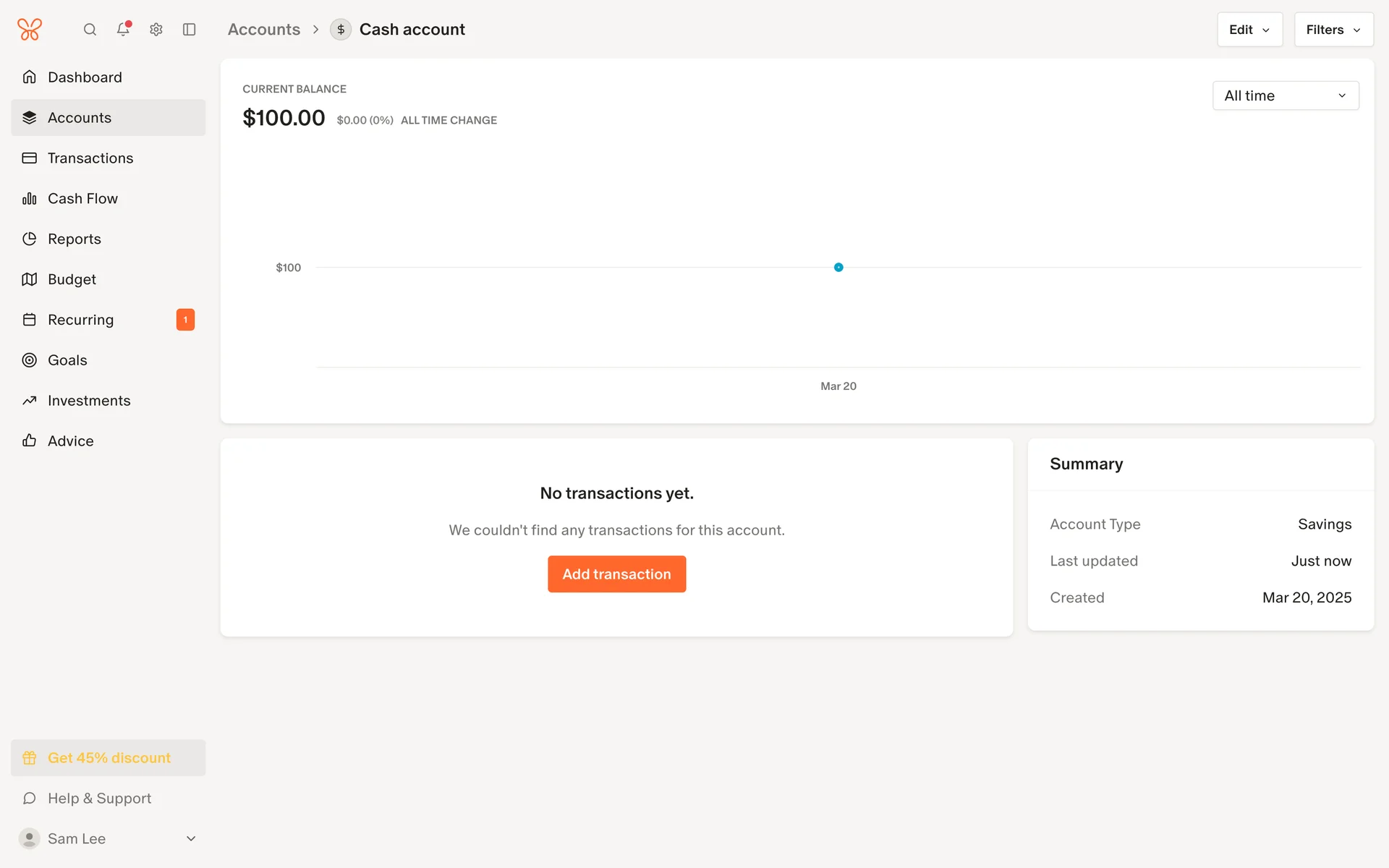Click the Recurring badge showing 1
The width and height of the screenshot is (1389, 868).
pyautogui.click(x=185, y=320)
